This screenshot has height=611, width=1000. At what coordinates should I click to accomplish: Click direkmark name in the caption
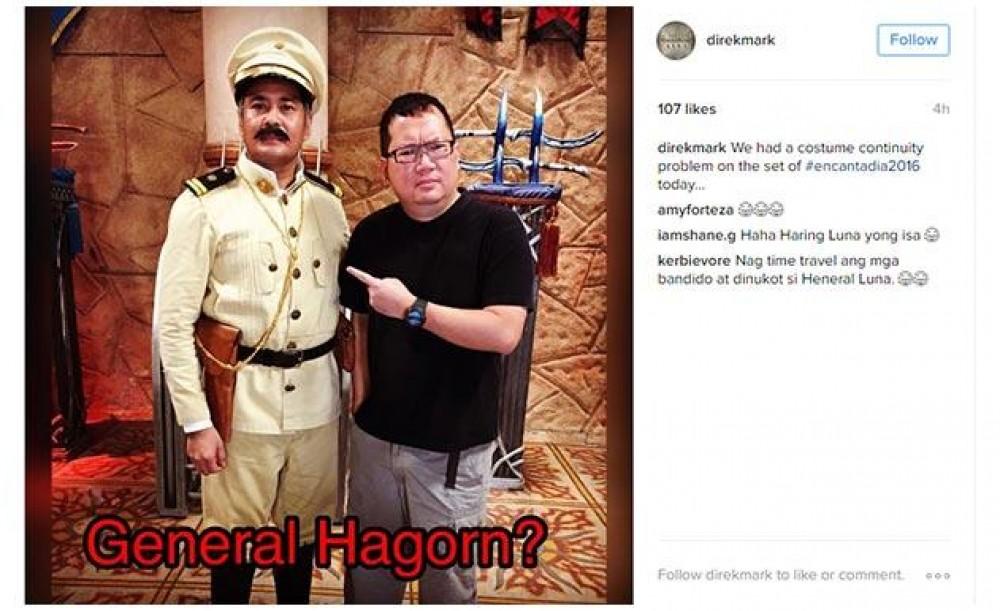pyautogui.click(x=691, y=147)
